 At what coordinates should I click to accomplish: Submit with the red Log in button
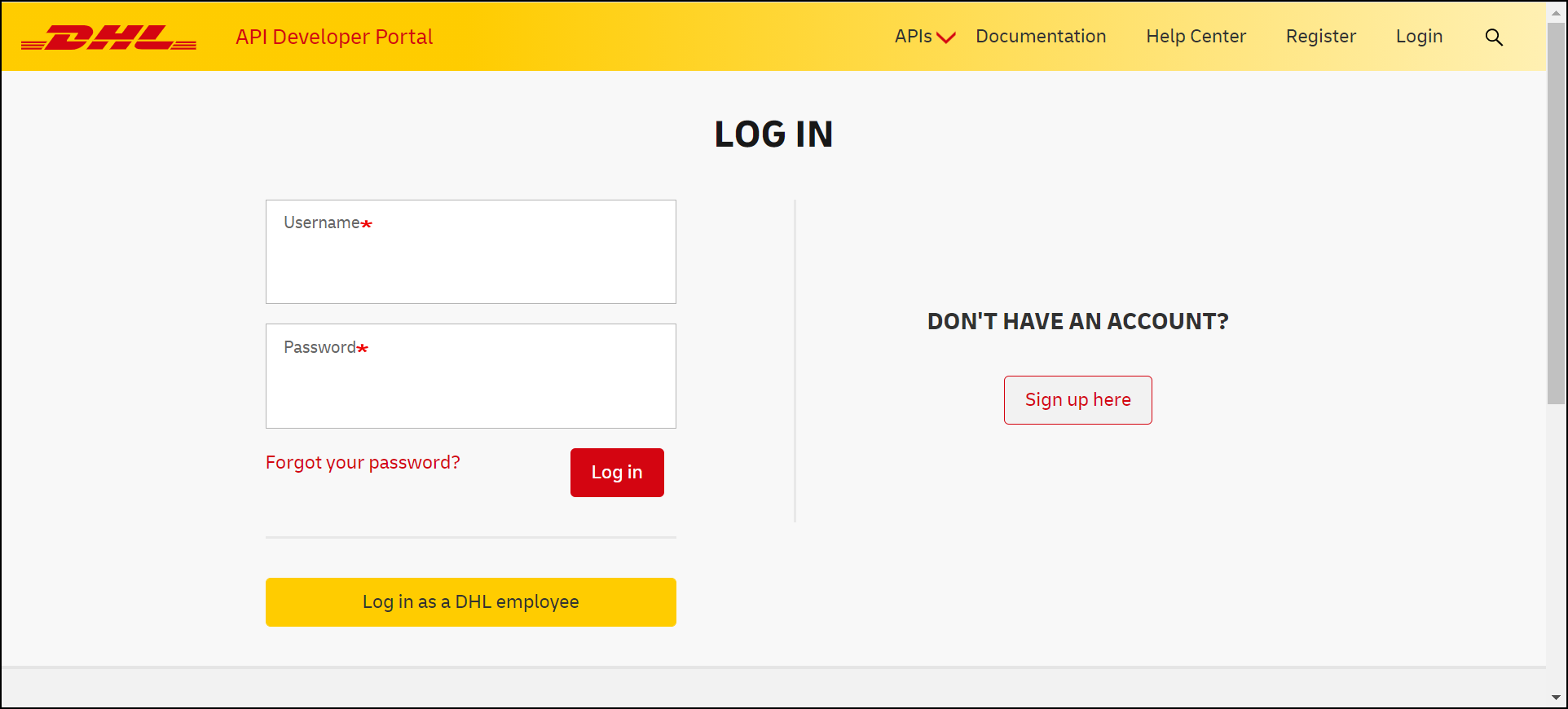(x=617, y=473)
